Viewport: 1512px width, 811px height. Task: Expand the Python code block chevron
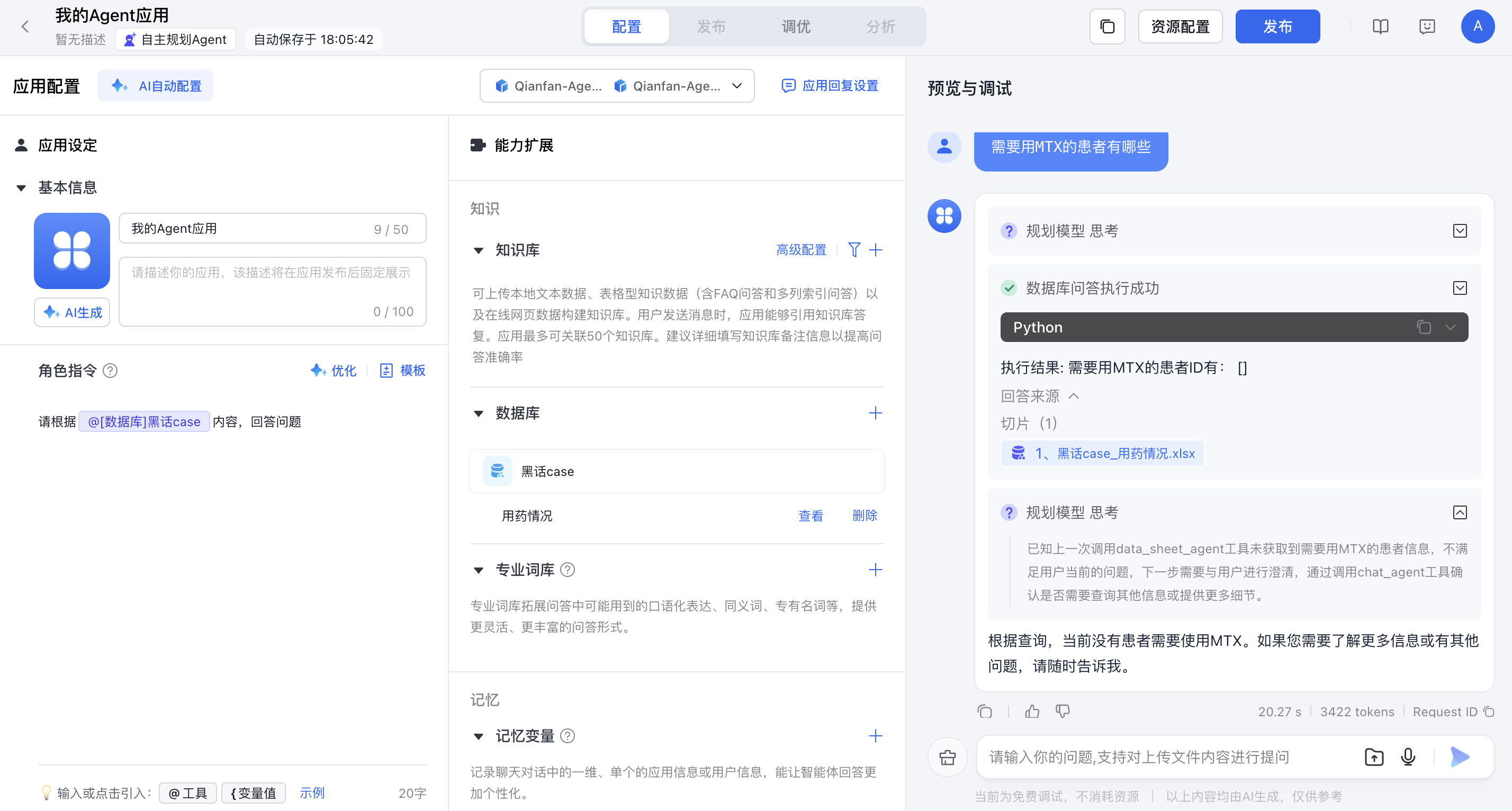[x=1451, y=327]
